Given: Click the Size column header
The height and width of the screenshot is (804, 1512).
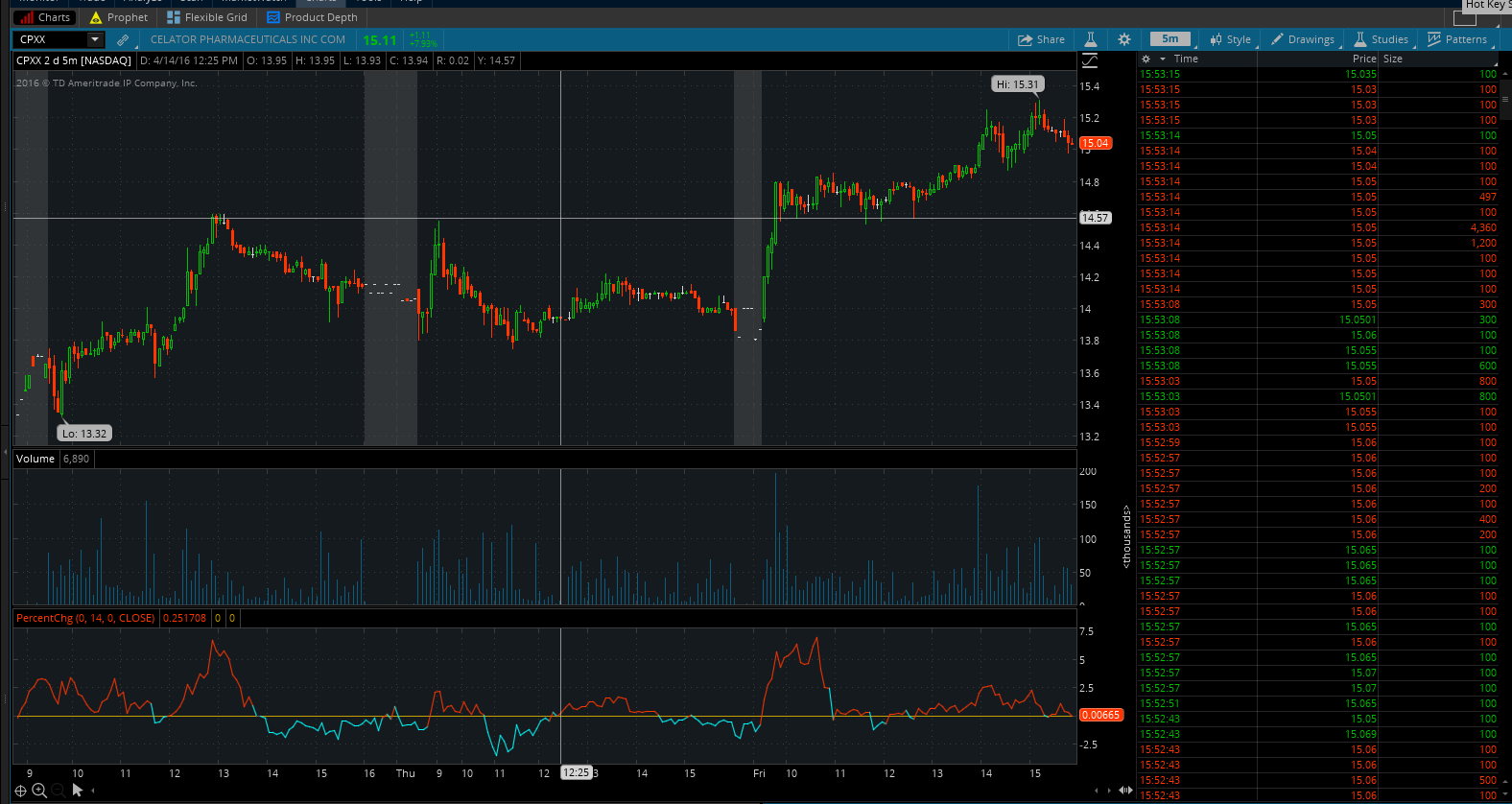Looking at the screenshot, I should 1393,59.
